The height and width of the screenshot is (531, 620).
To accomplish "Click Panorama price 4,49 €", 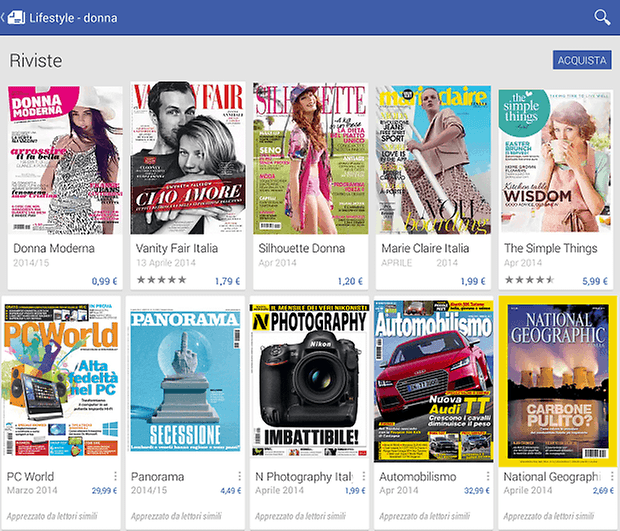I will (231, 491).
